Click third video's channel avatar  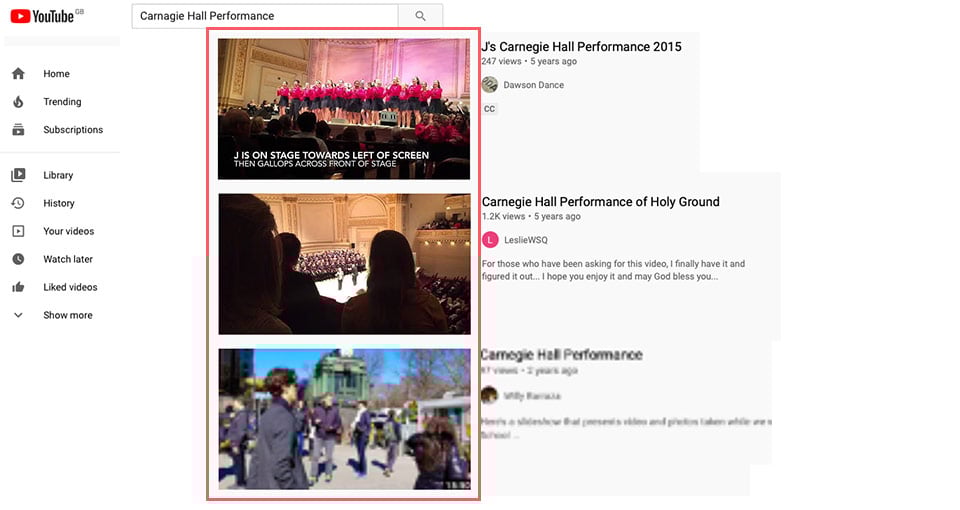489,396
